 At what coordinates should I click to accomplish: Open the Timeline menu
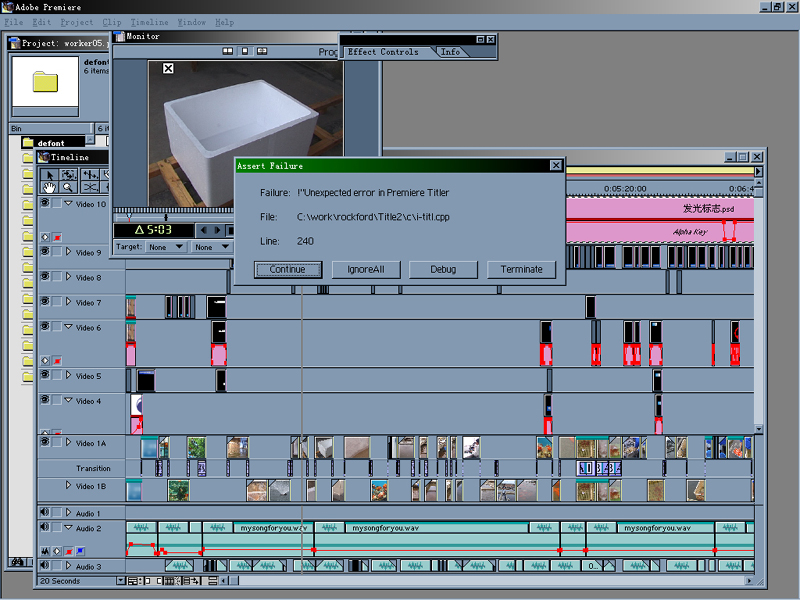click(x=149, y=22)
